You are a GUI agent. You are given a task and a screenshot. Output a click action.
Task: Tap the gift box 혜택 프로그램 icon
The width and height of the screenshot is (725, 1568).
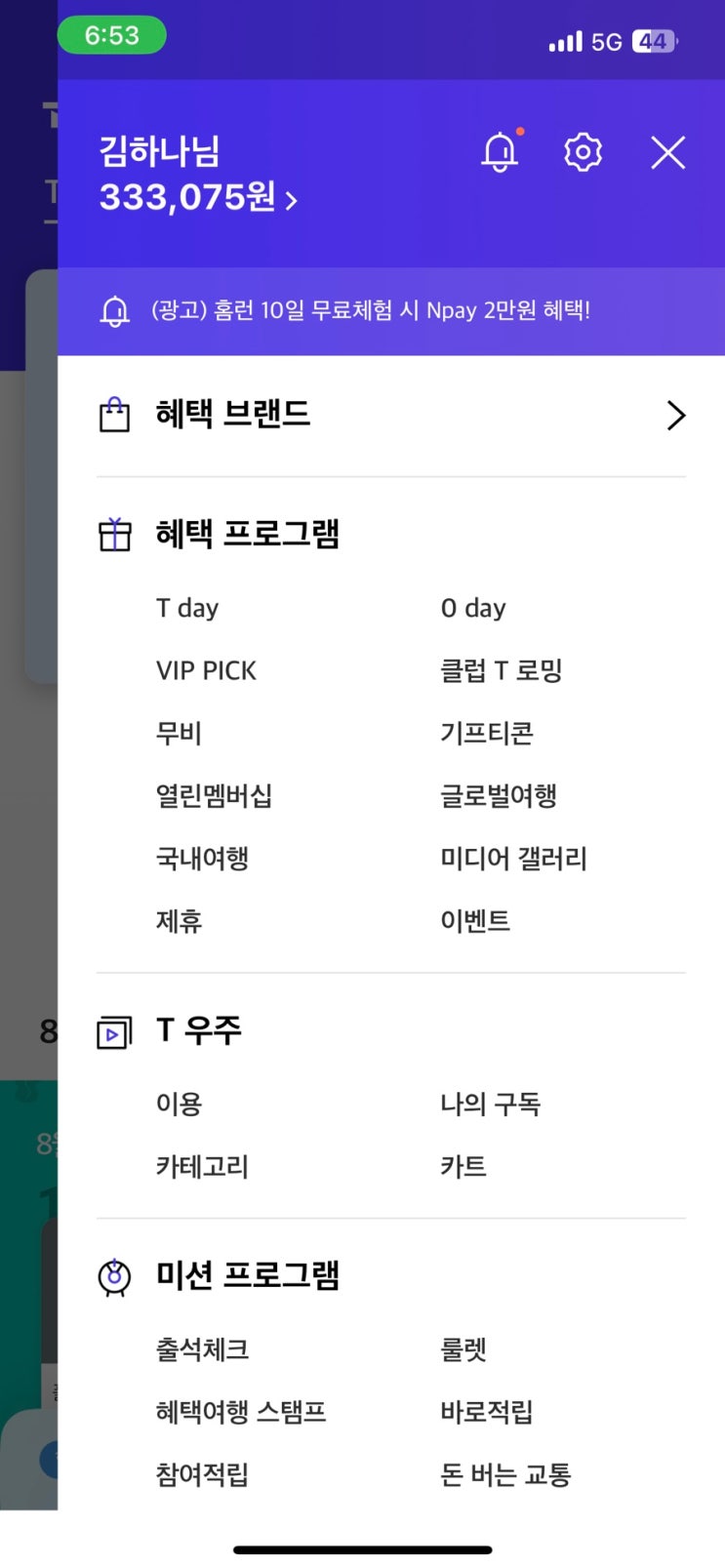tap(115, 535)
